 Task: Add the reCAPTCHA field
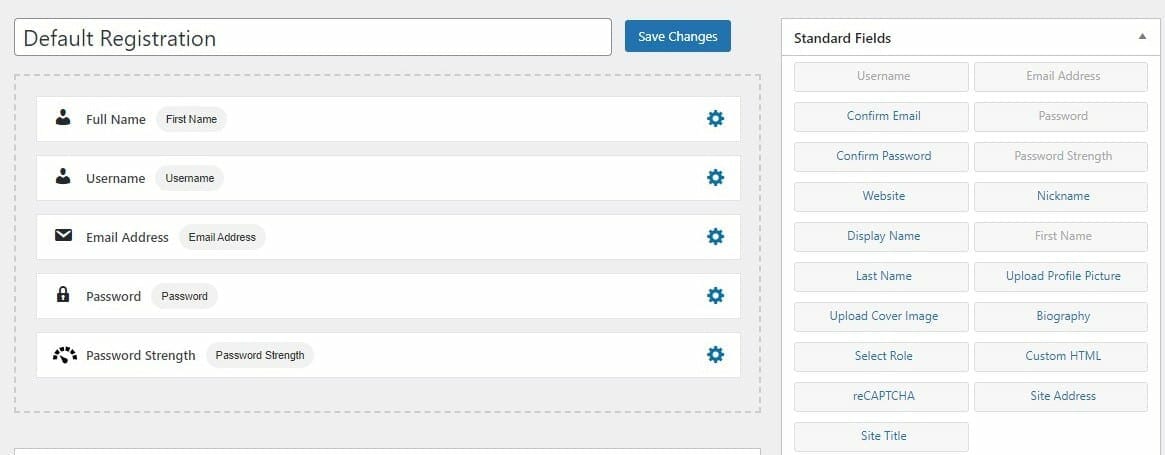881,396
